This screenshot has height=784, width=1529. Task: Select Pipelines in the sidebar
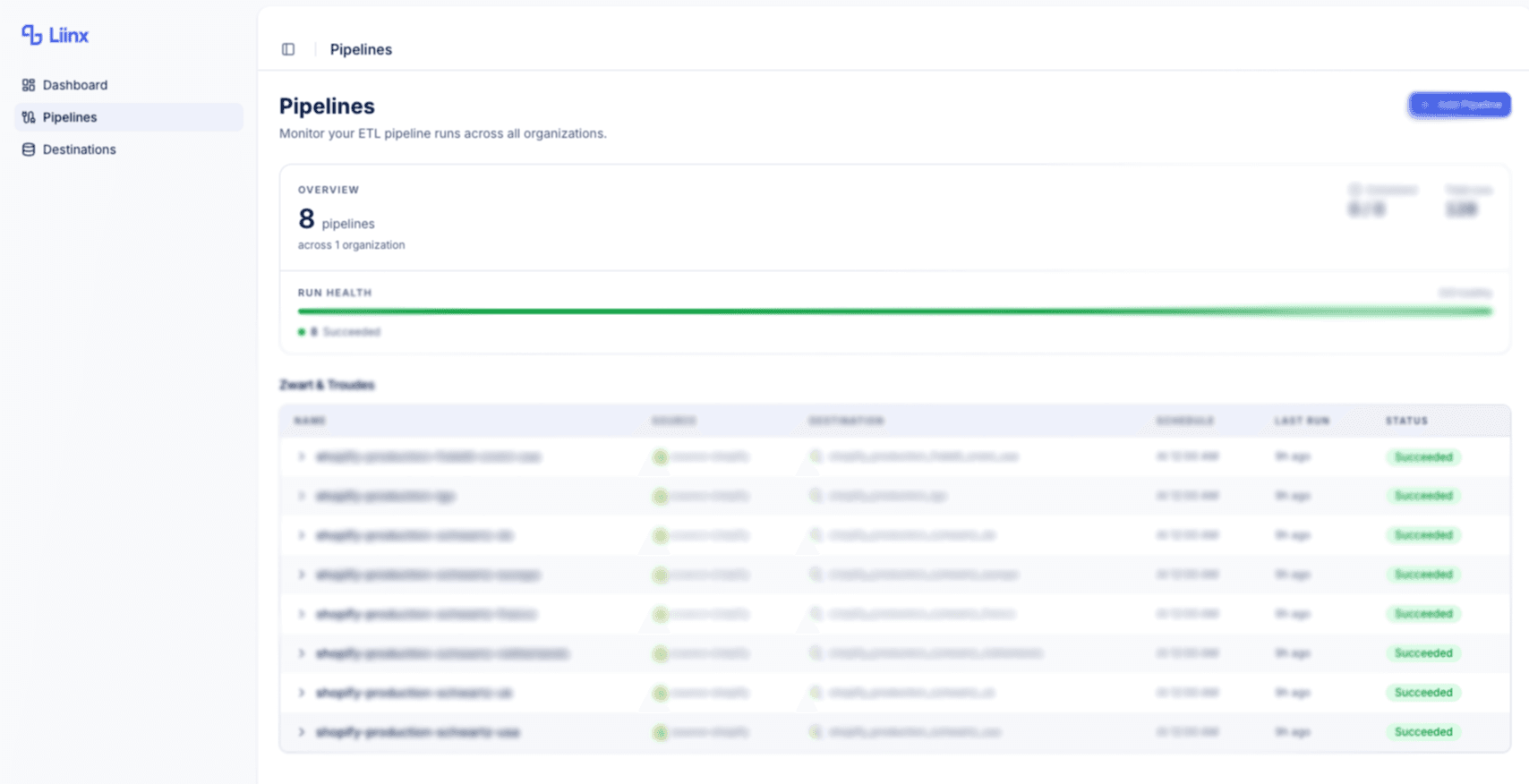coord(128,117)
